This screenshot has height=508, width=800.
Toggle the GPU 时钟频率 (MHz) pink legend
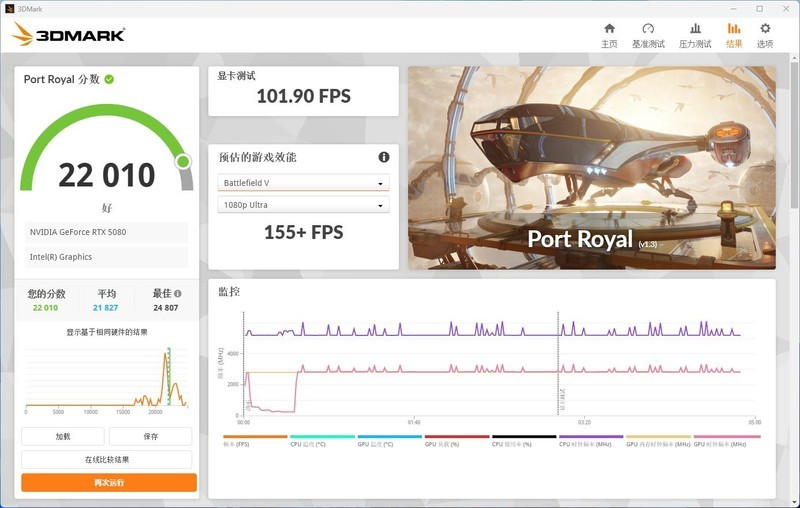click(x=727, y=441)
